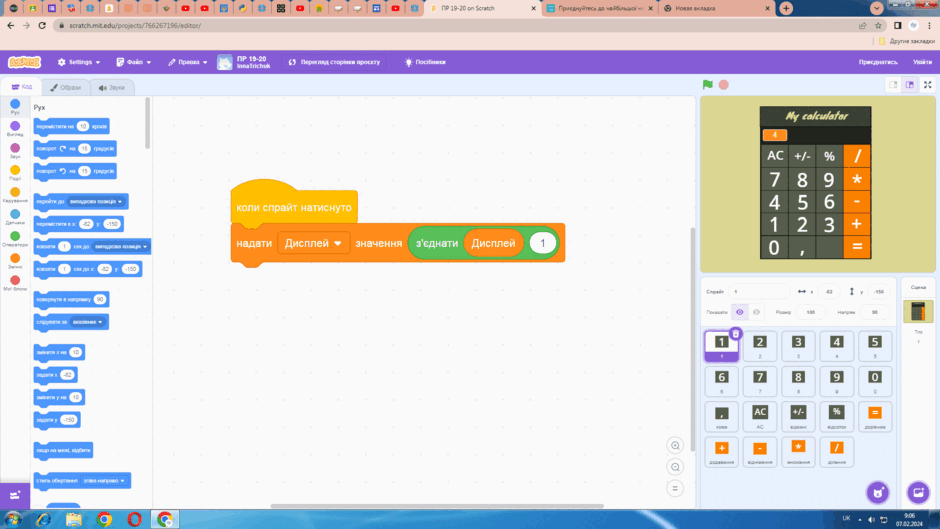This screenshot has height=529, width=940.
Task: Expand the Settings menu
Action: [79, 62]
